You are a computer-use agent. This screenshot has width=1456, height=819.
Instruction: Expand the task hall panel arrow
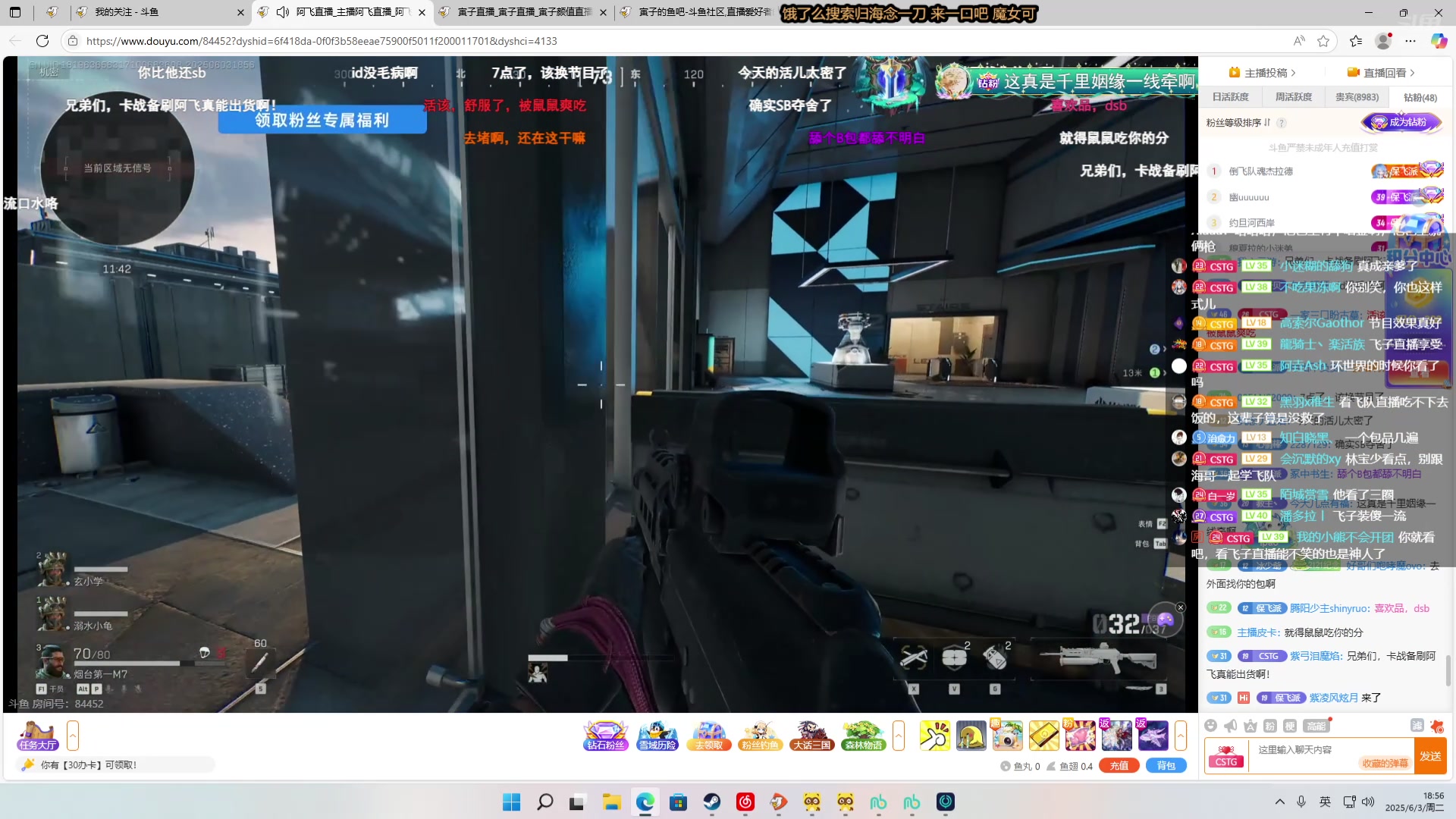[x=73, y=736]
